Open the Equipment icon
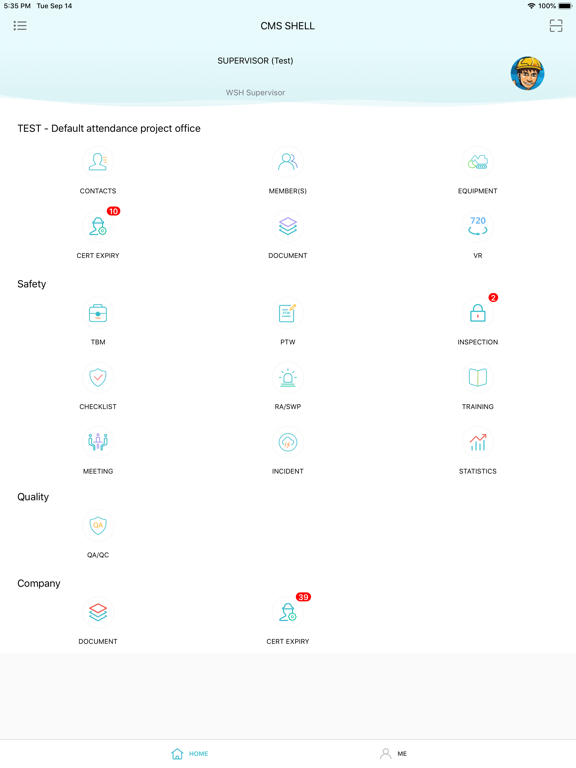The height and width of the screenshot is (768, 576). point(478,162)
